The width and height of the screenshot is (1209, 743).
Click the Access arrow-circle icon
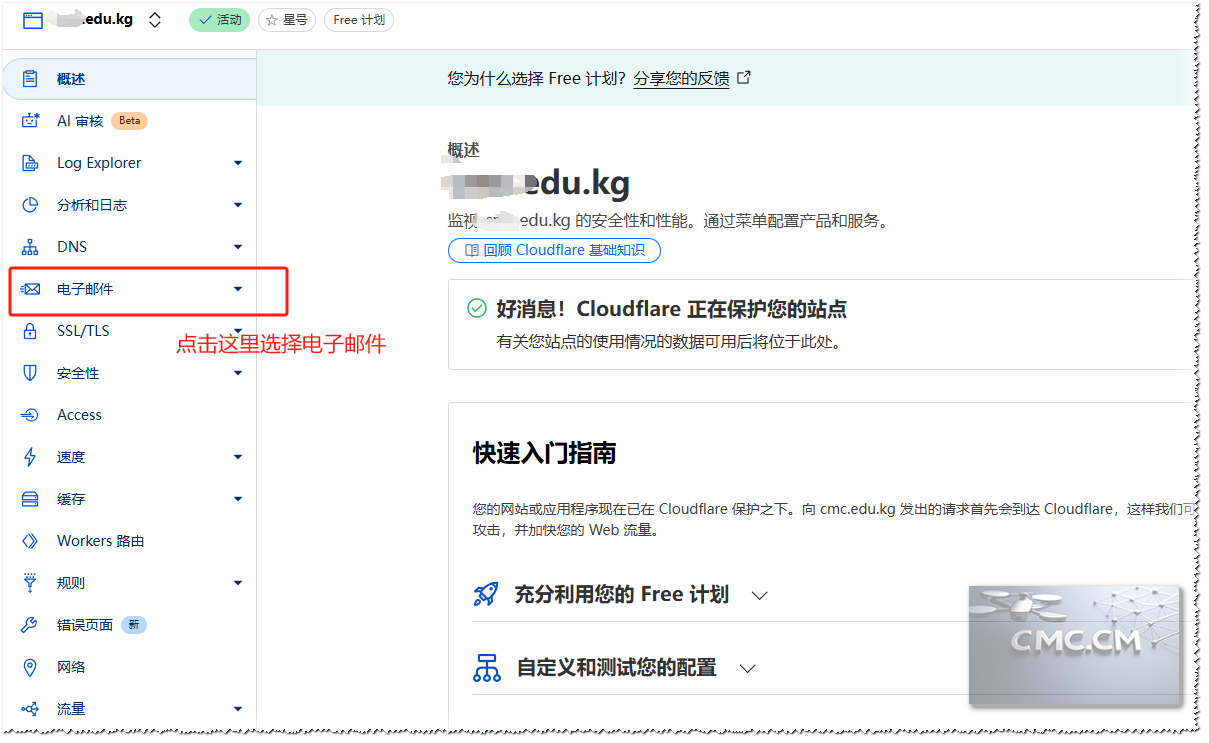[30, 415]
